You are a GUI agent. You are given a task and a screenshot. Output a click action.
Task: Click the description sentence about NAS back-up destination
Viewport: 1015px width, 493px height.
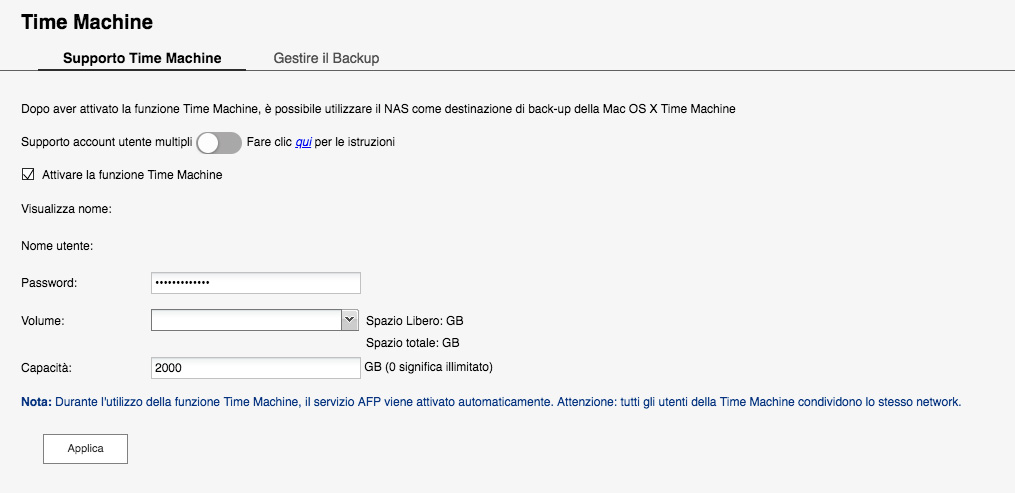pyautogui.click(x=378, y=108)
